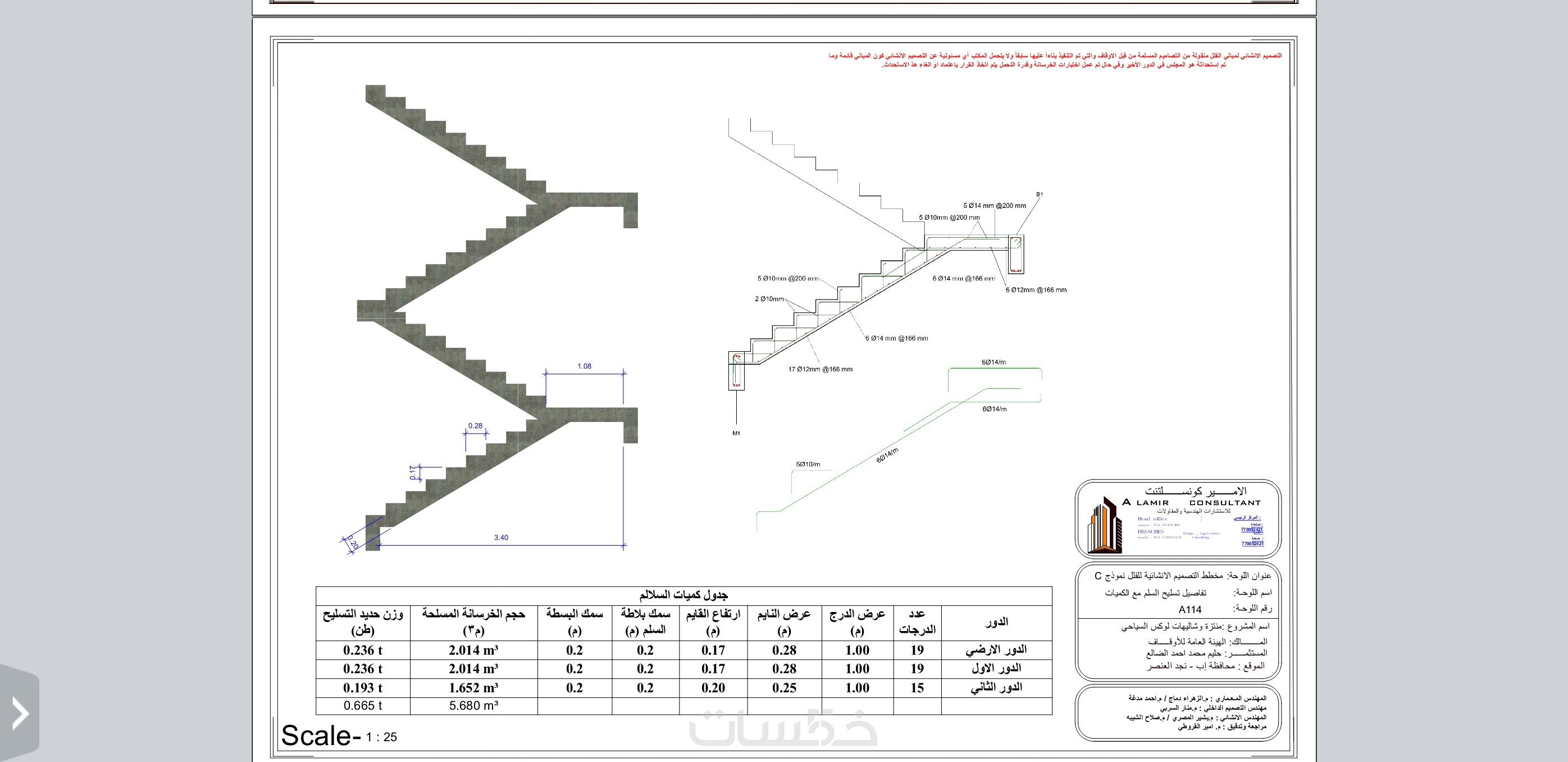Click the 3.40 span dimension label
Image resolution: width=1568 pixels, height=762 pixels.
[501, 537]
